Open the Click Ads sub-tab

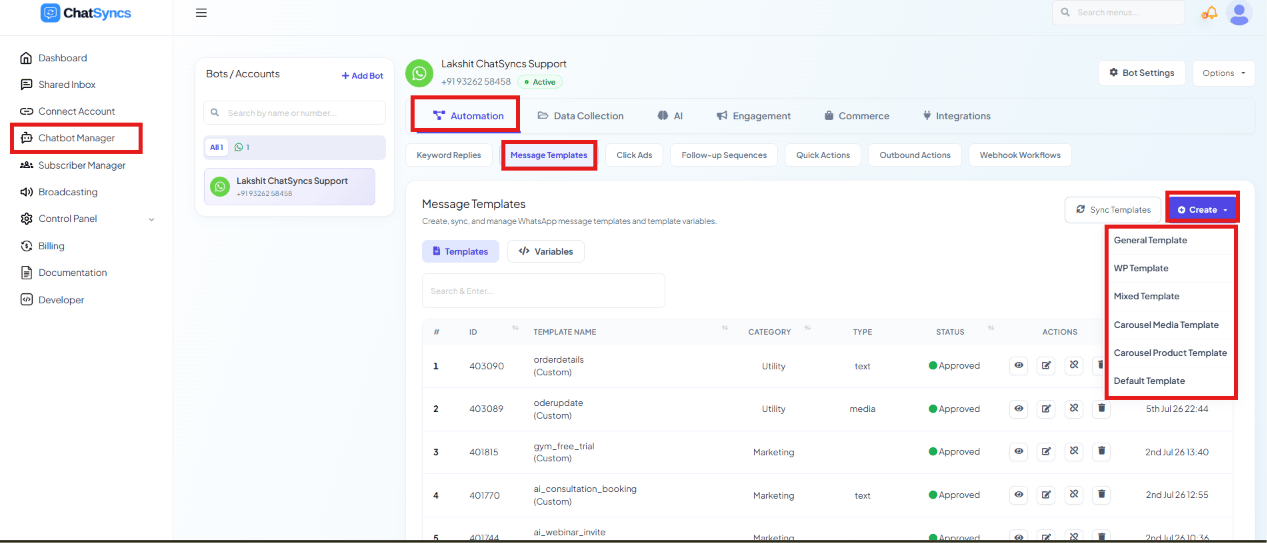(634, 155)
